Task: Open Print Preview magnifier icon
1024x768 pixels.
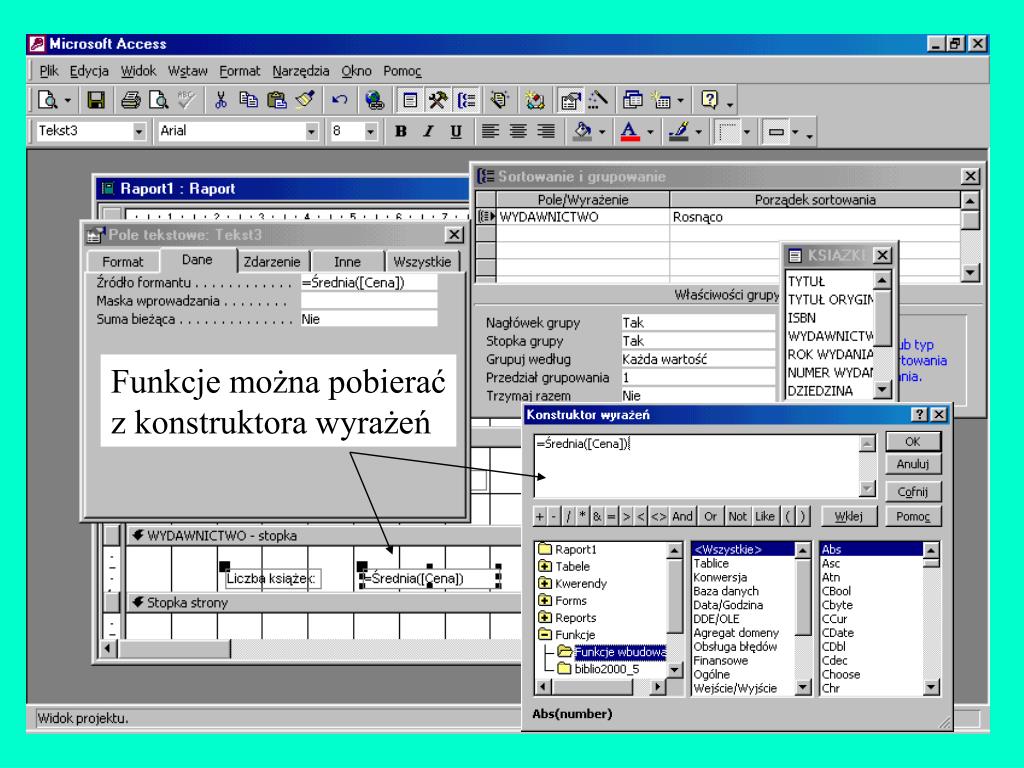Action: coord(158,100)
